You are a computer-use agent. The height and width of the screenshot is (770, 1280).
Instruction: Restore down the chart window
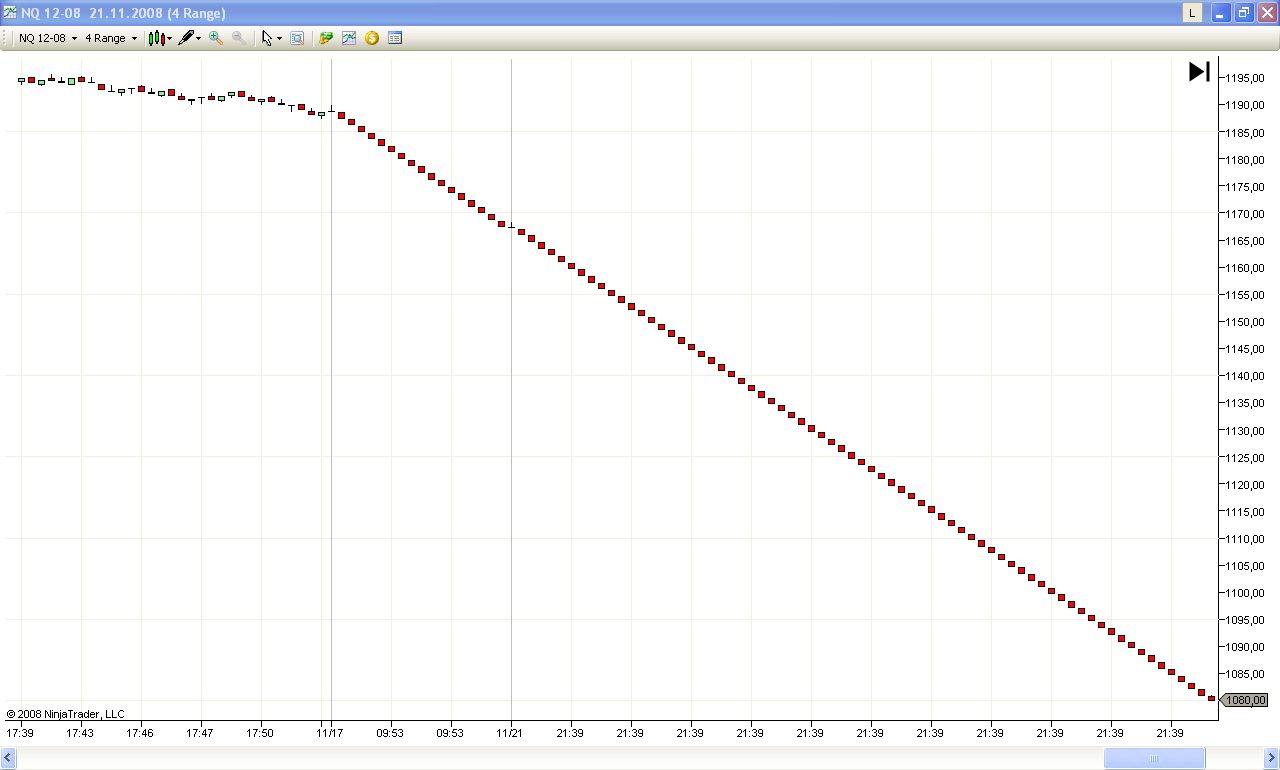pyautogui.click(x=1244, y=13)
